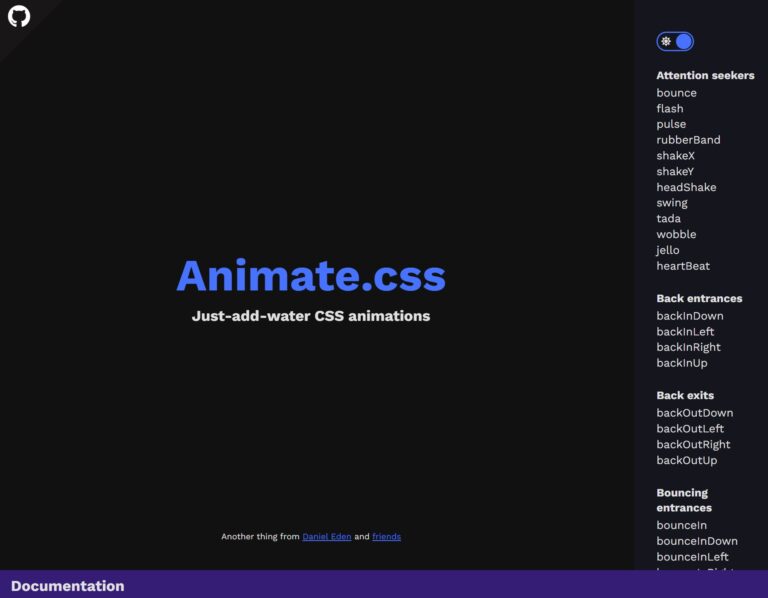Play the tada animation
Screen dimensions: 768x598
[669, 218]
